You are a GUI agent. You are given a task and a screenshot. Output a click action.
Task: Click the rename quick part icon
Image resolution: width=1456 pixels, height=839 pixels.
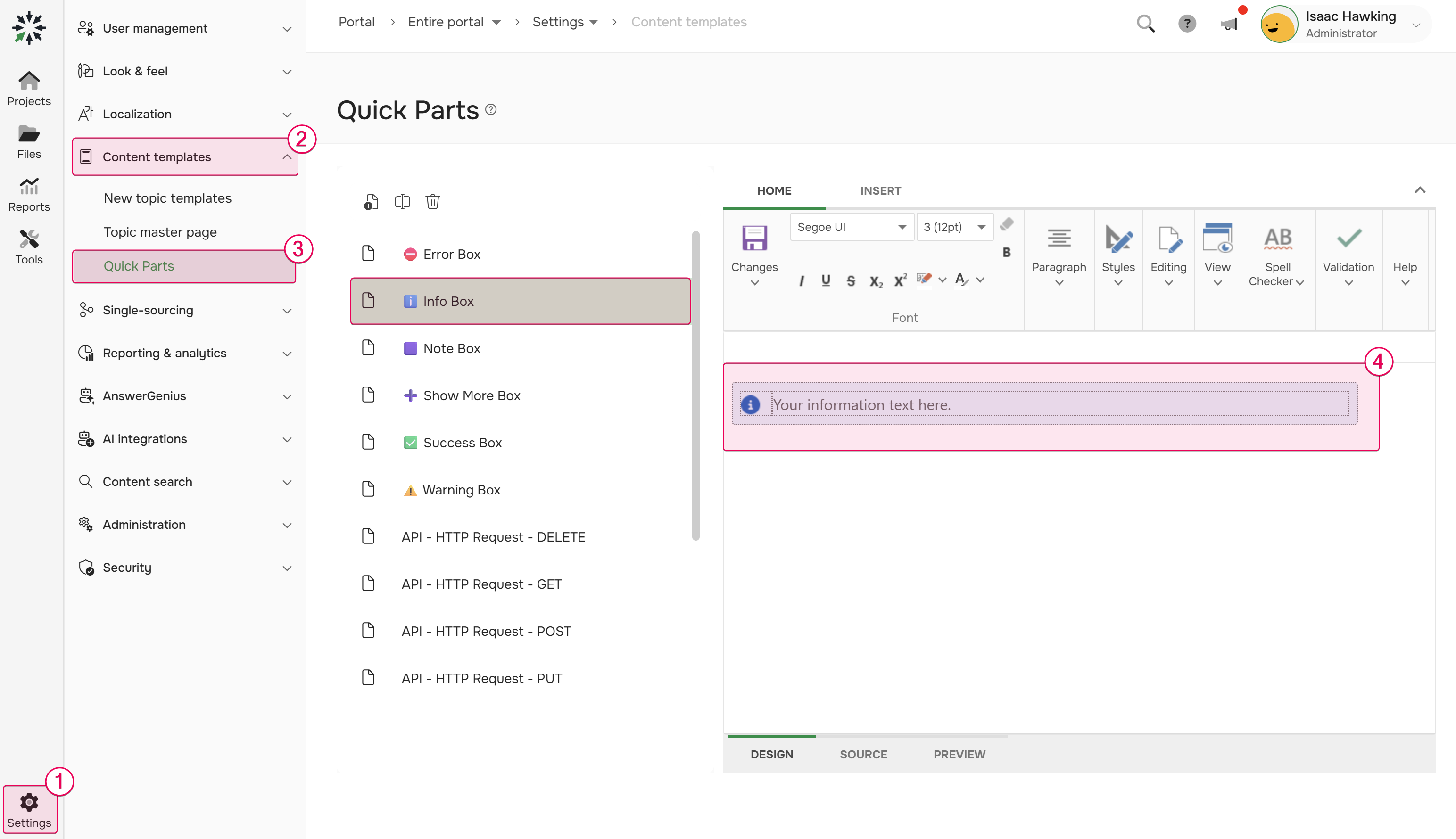coord(402,202)
